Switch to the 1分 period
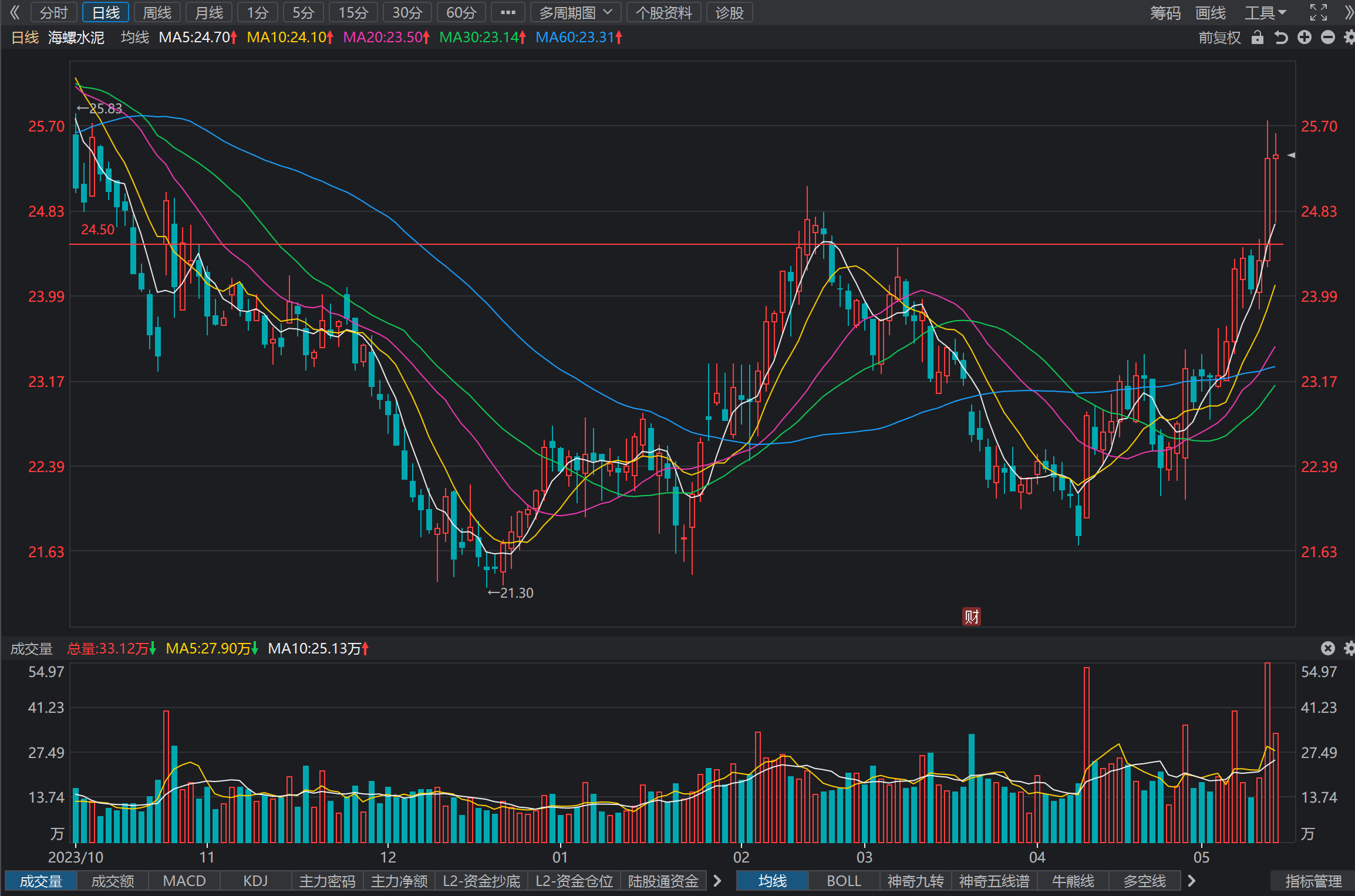 (258, 12)
